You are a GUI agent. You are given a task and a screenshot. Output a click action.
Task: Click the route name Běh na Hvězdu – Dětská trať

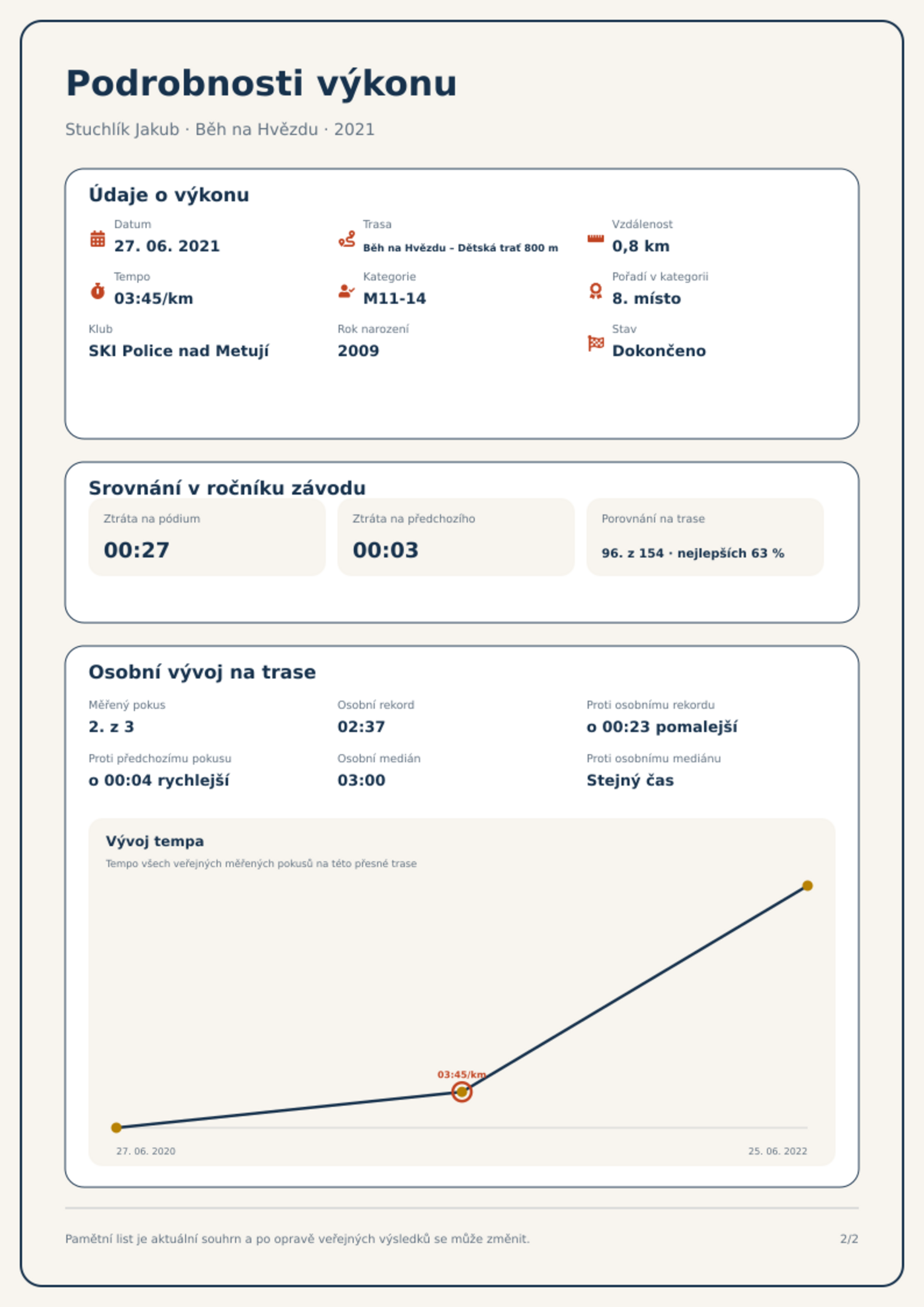click(x=441, y=248)
